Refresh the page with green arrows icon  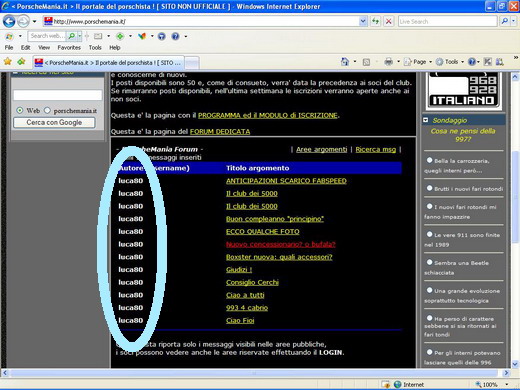coord(376,22)
